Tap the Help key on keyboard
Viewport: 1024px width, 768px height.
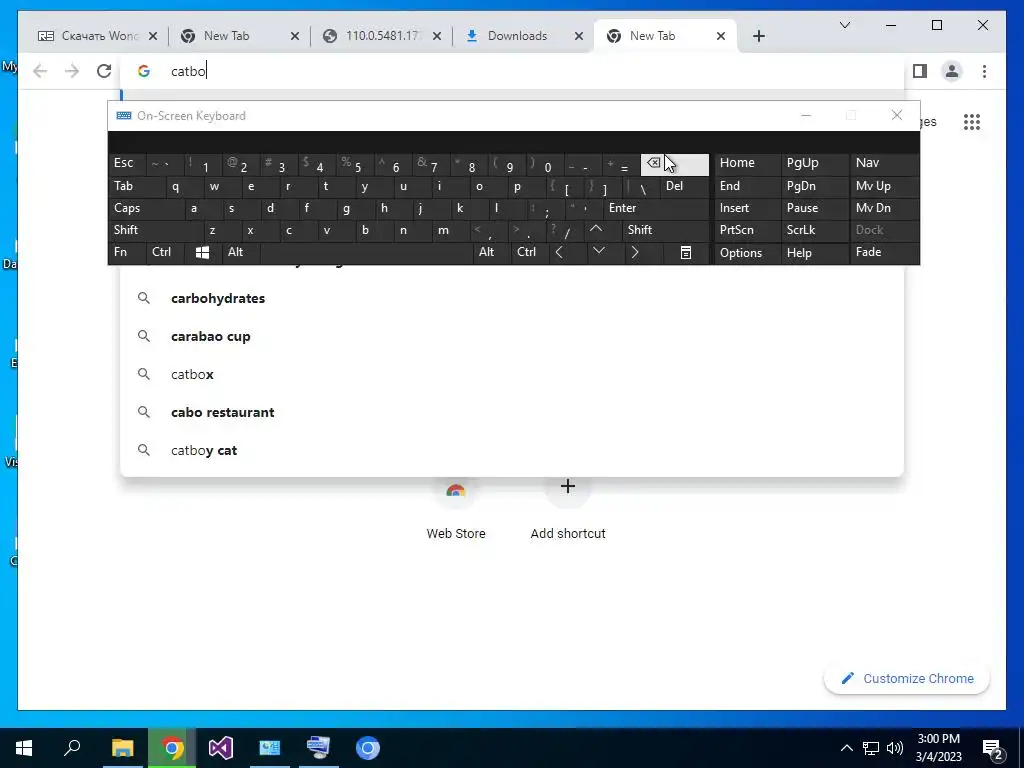814,253
